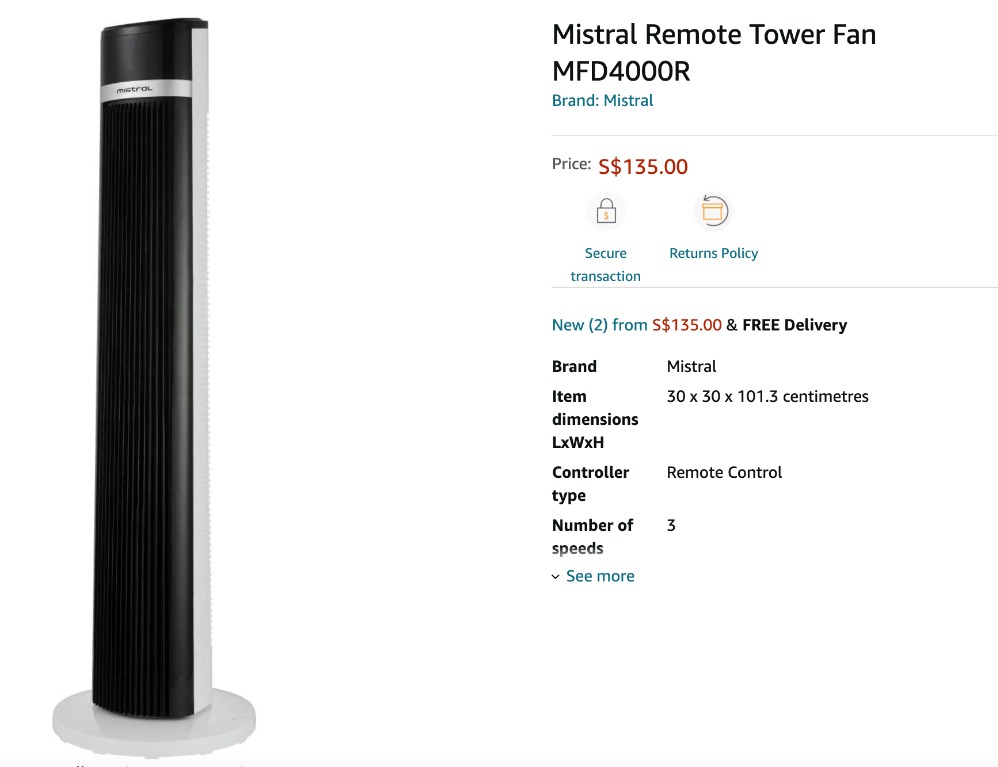Click the Remote Control controller type value
The image size is (998, 767).
click(x=724, y=472)
